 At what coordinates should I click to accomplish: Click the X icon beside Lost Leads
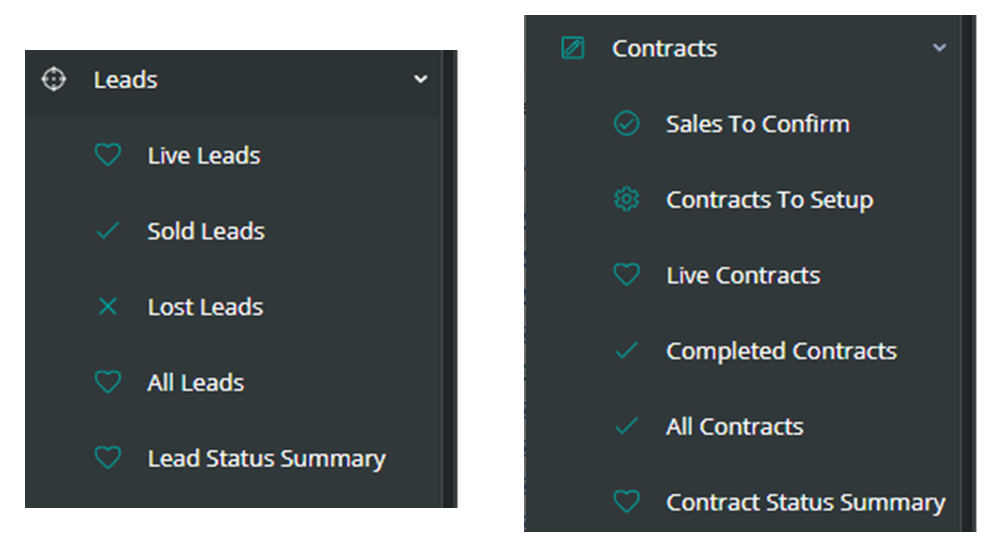pyautogui.click(x=107, y=307)
